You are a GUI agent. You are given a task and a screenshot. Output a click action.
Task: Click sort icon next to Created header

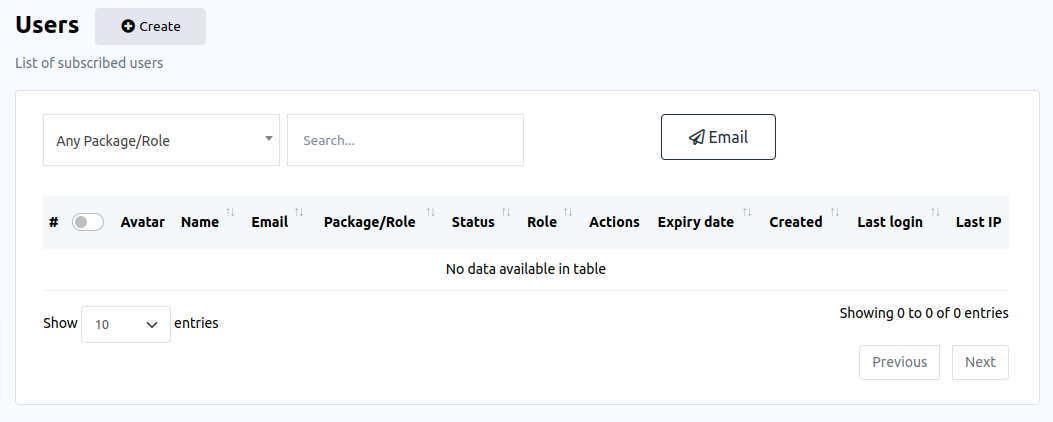click(x=834, y=212)
